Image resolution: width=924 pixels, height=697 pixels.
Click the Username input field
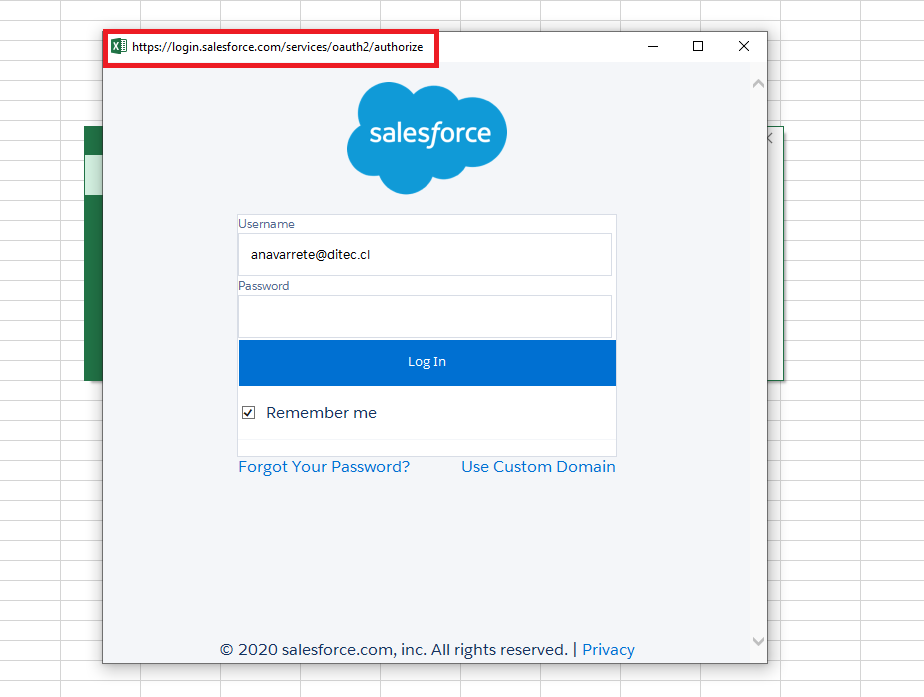pos(425,255)
